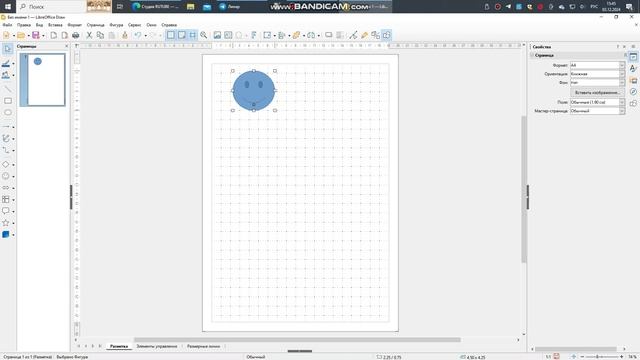Click the taskbar Поиск search box

click(x=51, y=7)
